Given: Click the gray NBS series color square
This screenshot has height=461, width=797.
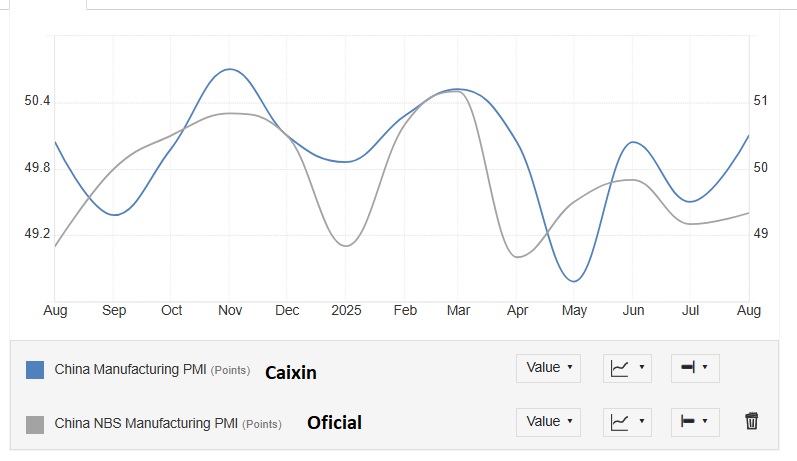Looking at the screenshot, I should click(35, 425).
